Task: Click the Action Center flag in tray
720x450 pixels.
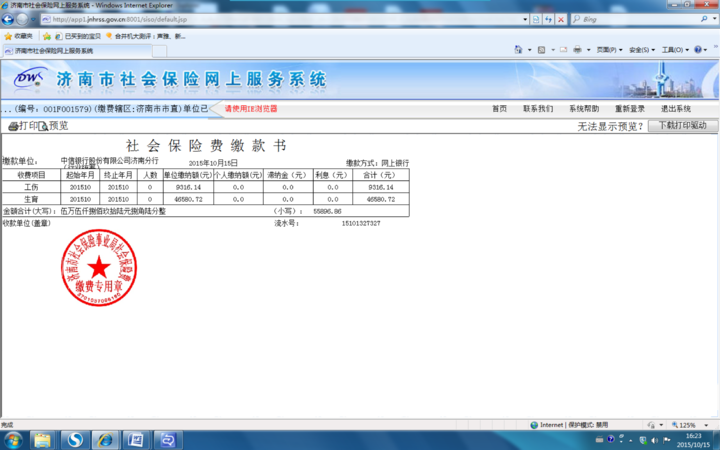Action: [x=667, y=440]
